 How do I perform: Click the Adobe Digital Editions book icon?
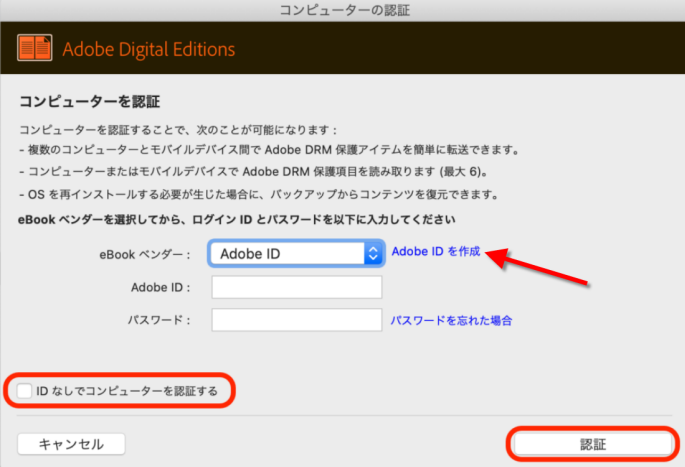click(35, 48)
